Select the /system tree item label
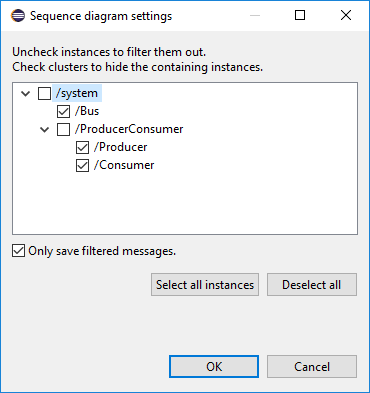 [x=77, y=93]
